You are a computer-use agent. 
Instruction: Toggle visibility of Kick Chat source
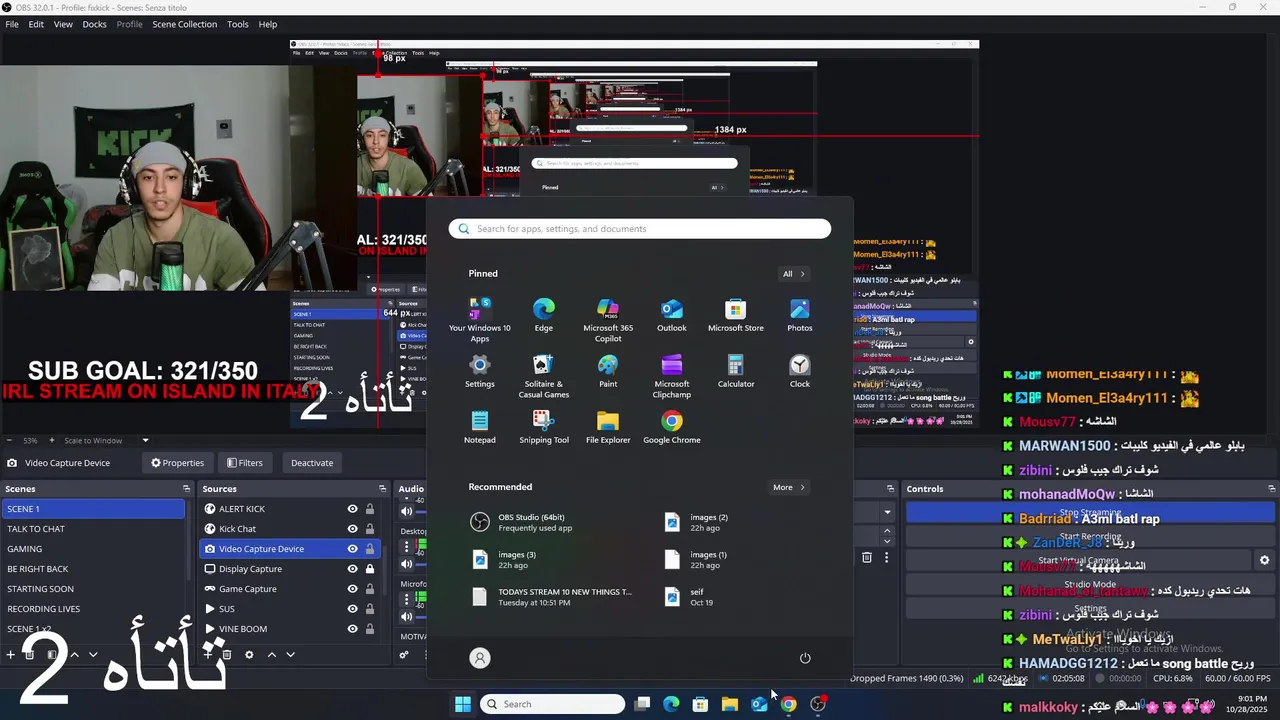coord(352,529)
